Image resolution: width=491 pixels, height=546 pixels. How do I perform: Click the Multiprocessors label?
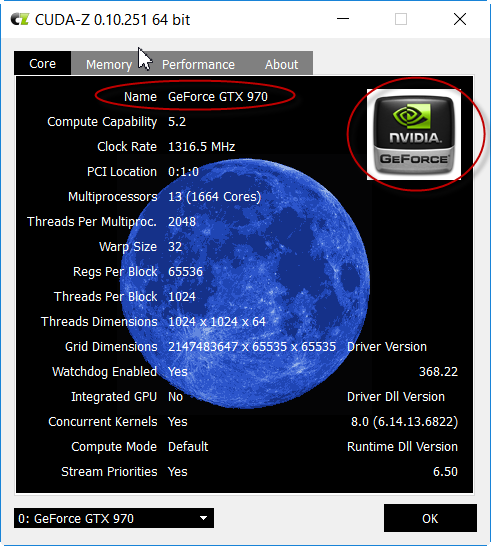112,197
